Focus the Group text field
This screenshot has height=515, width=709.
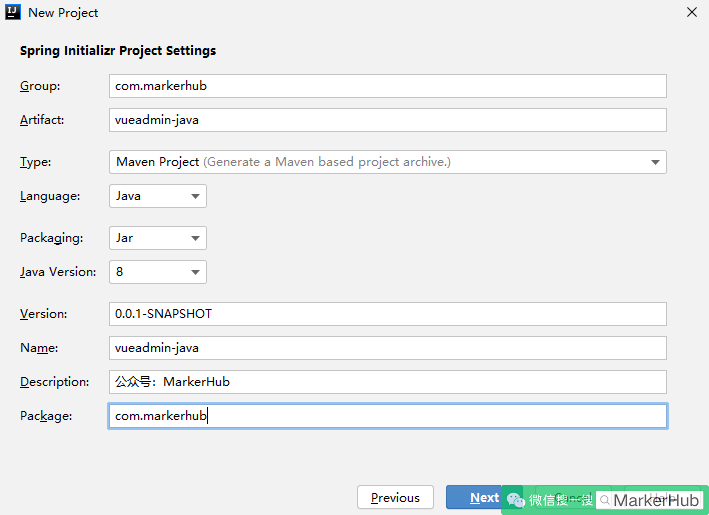point(388,86)
